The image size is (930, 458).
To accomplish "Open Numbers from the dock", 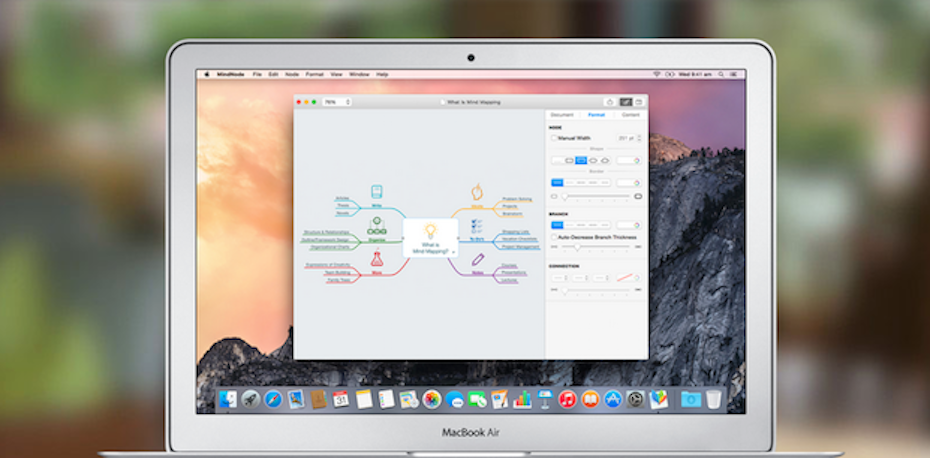I will coord(522,399).
